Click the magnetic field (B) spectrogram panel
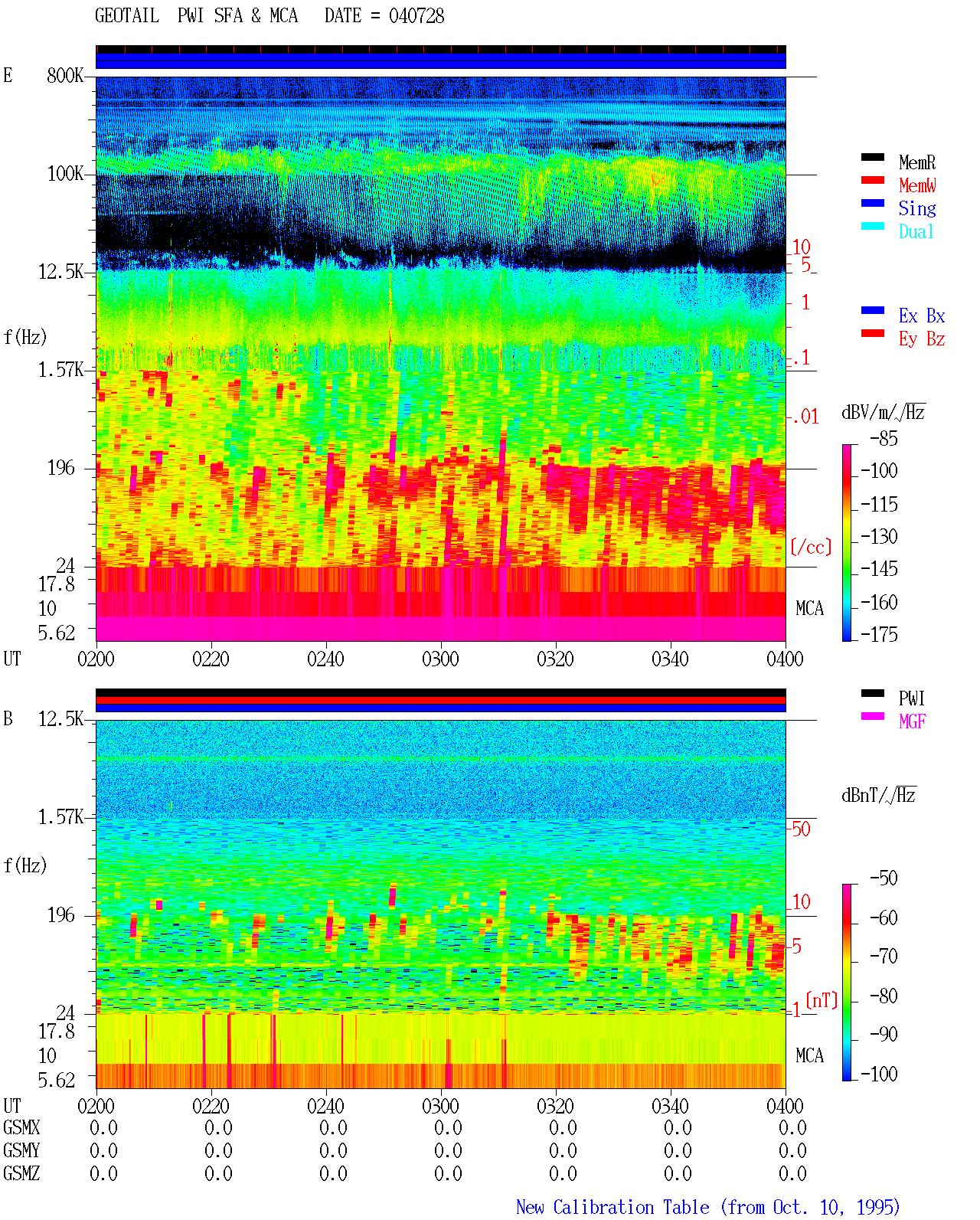Screen dimensions: 980x1220 tap(441, 904)
